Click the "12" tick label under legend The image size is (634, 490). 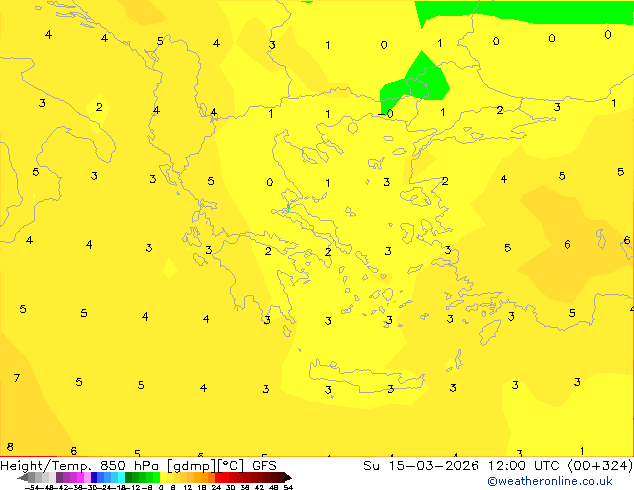pos(188,487)
